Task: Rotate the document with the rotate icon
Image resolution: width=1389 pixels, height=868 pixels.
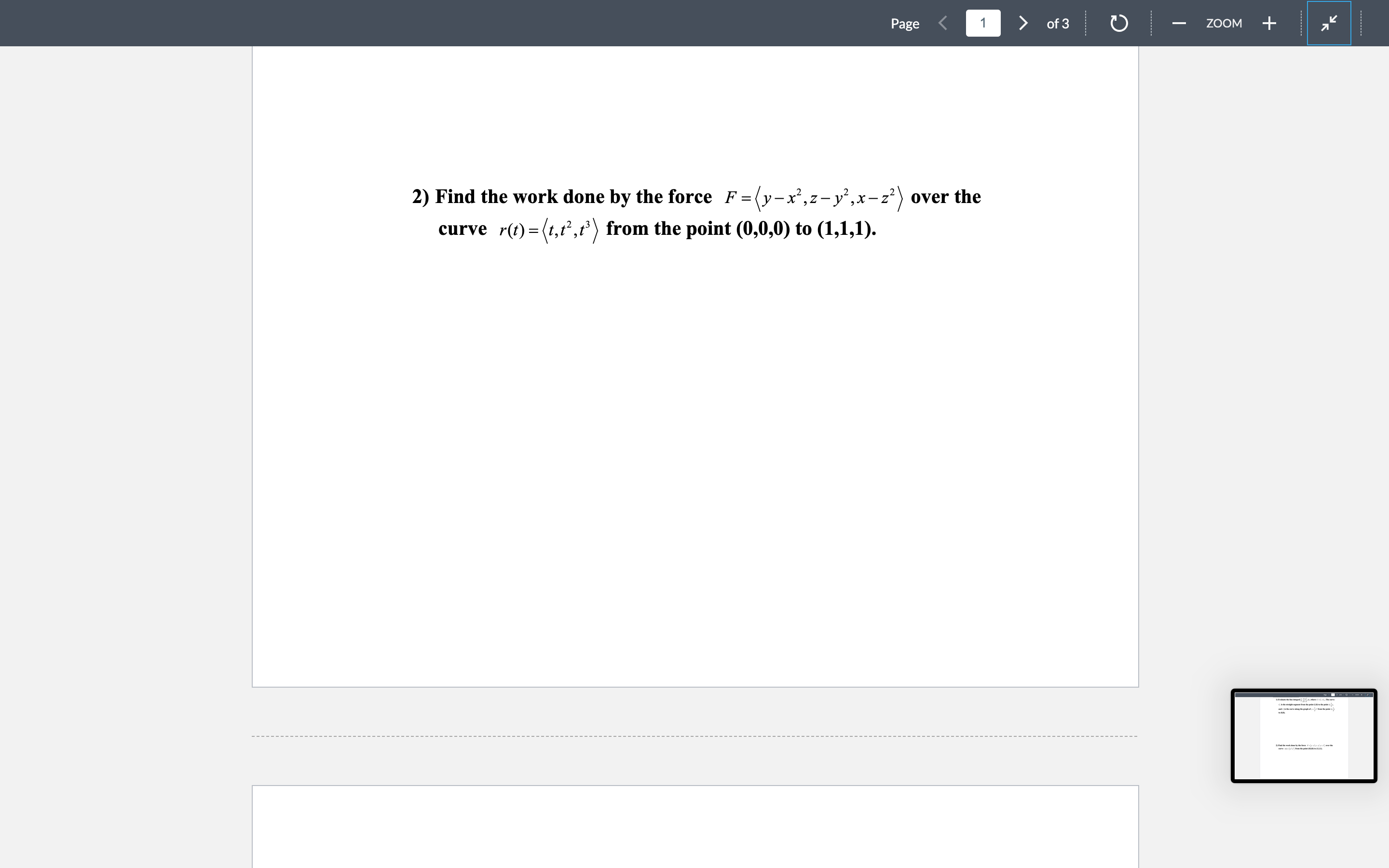Action: tap(1118, 24)
